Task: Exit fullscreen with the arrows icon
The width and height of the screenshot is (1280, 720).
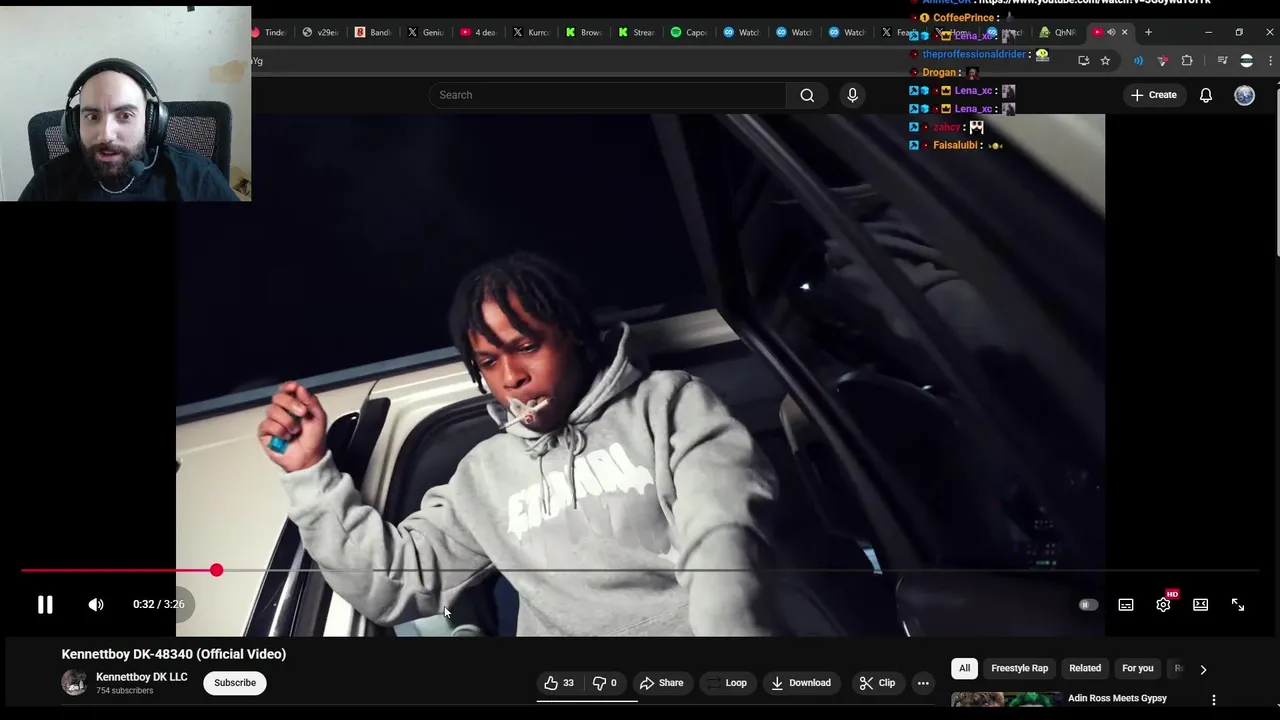Action: click(x=1238, y=604)
